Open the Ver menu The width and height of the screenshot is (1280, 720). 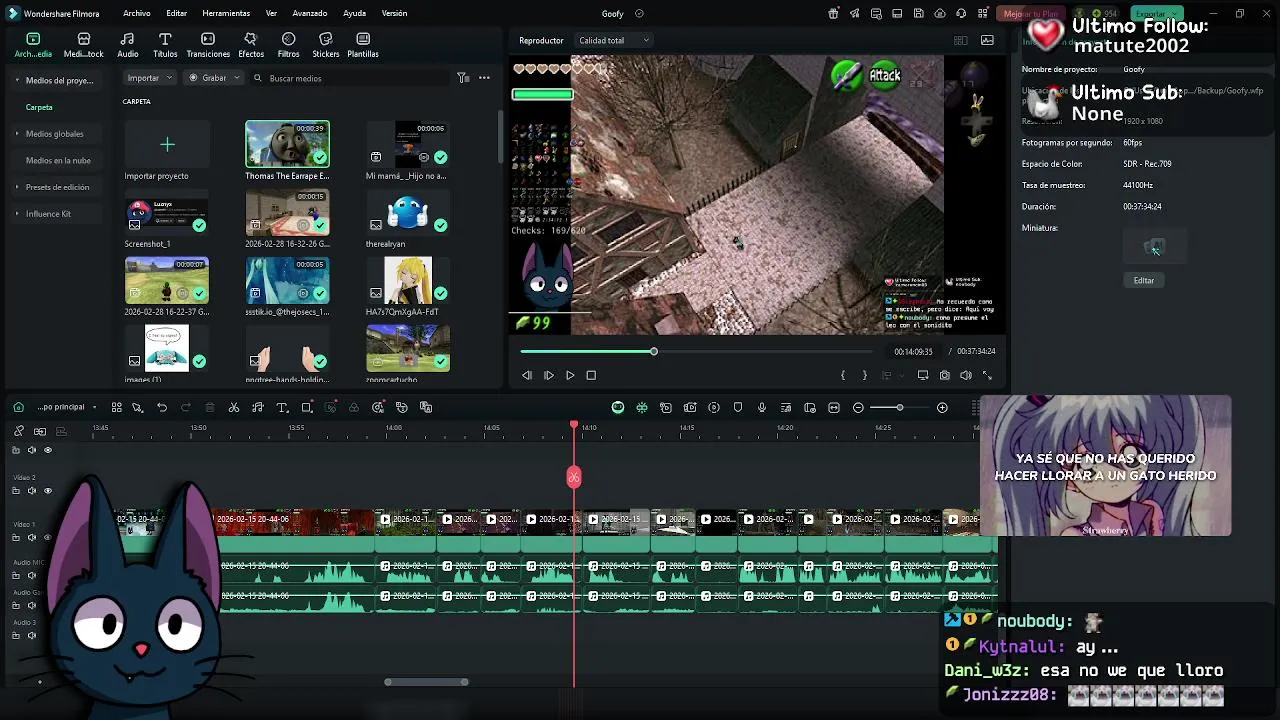coord(271,13)
